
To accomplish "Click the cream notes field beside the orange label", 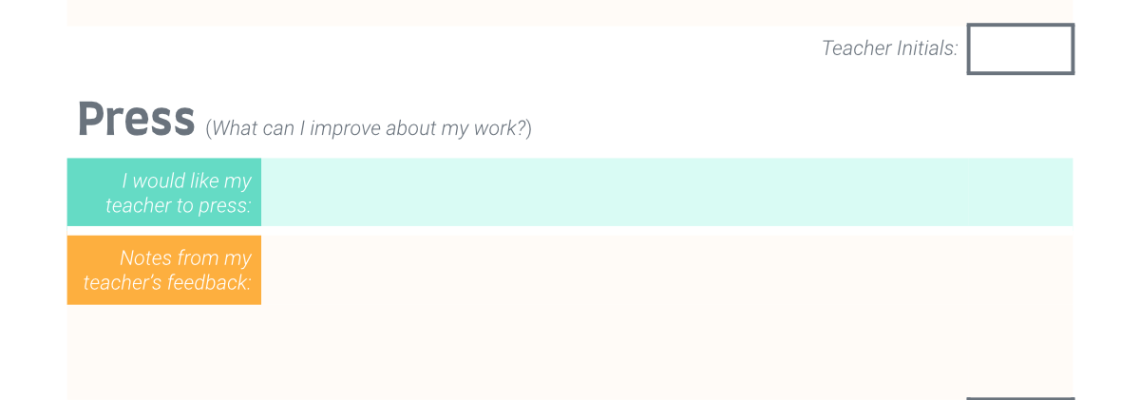I will (667, 270).
